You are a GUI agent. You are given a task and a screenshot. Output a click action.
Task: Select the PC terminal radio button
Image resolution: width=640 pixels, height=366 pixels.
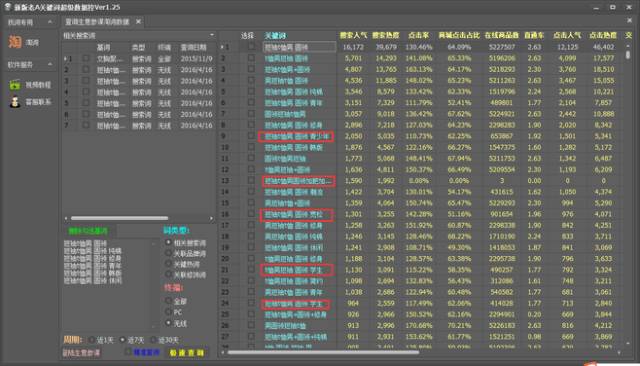coord(168,312)
